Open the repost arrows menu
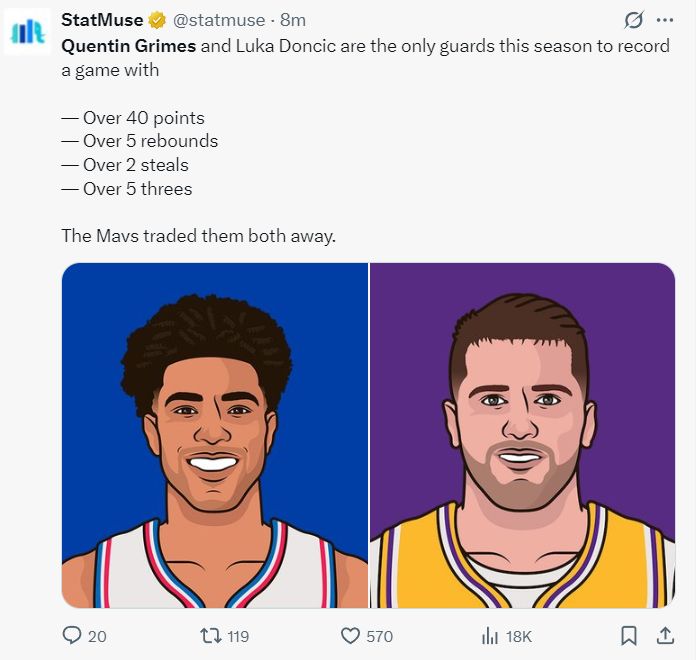 [x=210, y=636]
